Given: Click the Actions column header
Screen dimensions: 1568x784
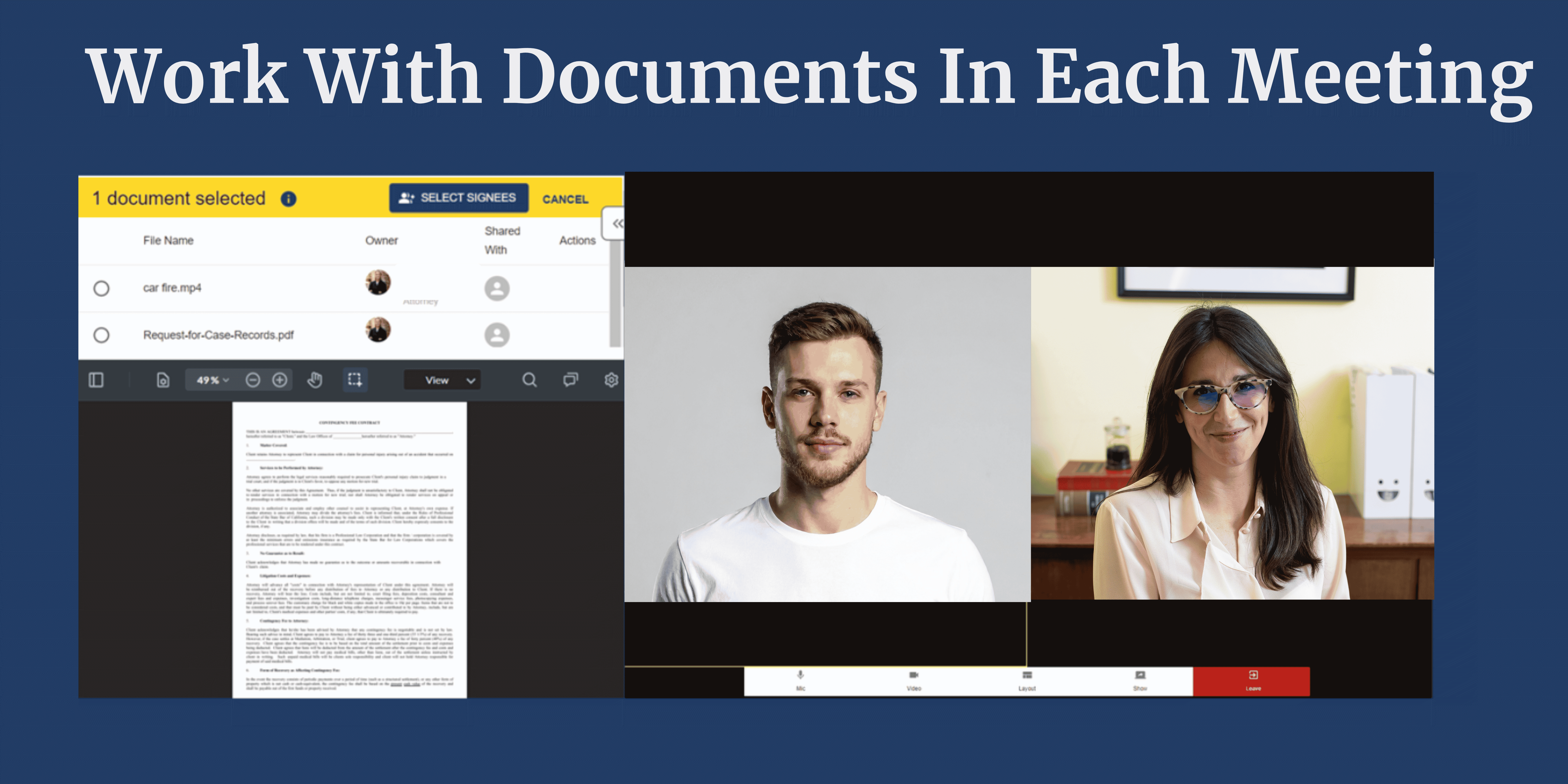Looking at the screenshot, I should click(577, 240).
